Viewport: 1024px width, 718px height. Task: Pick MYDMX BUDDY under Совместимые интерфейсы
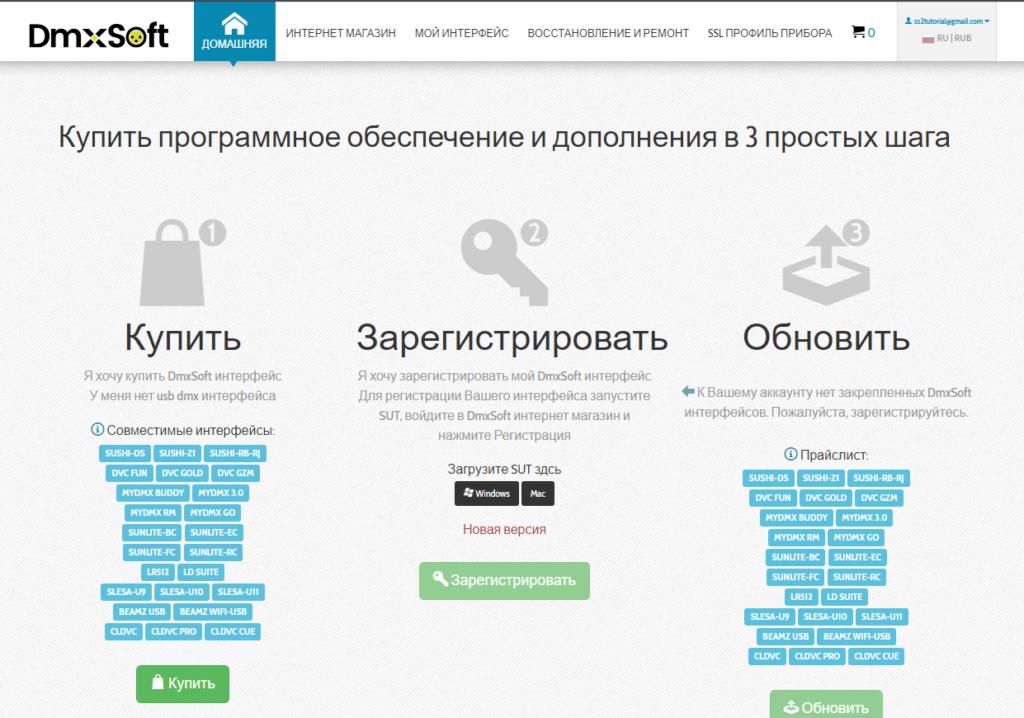[153, 493]
